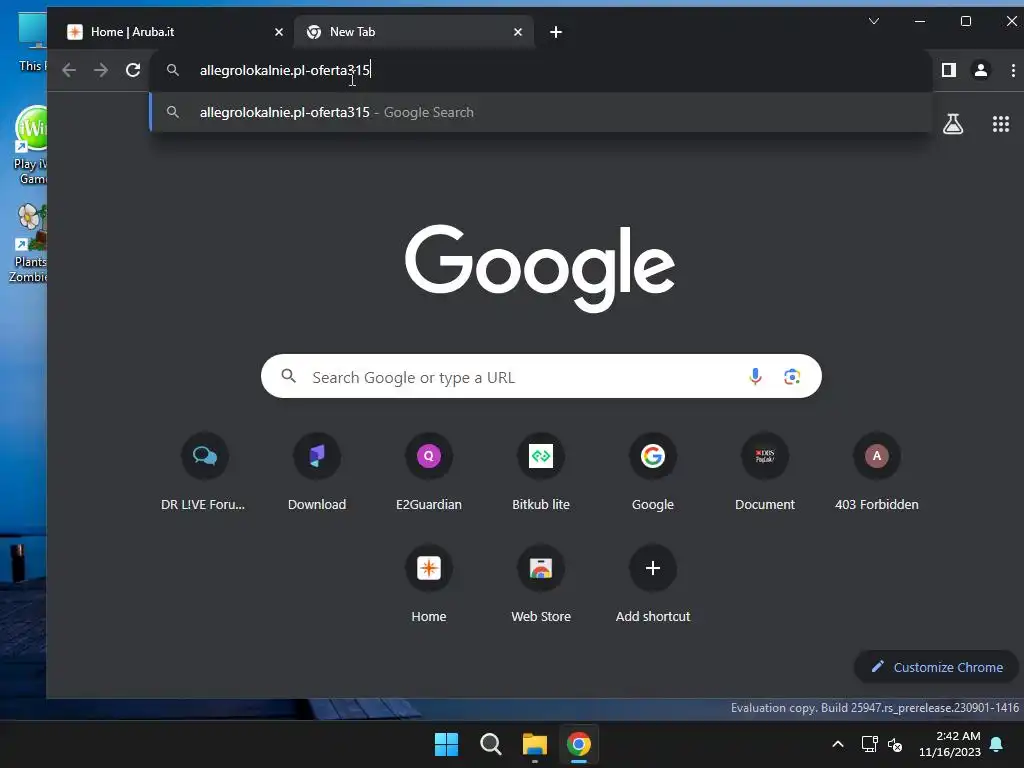The height and width of the screenshot is (768, 1024).
Task: Click the Customize Chrome button
Action: [937, 667]
